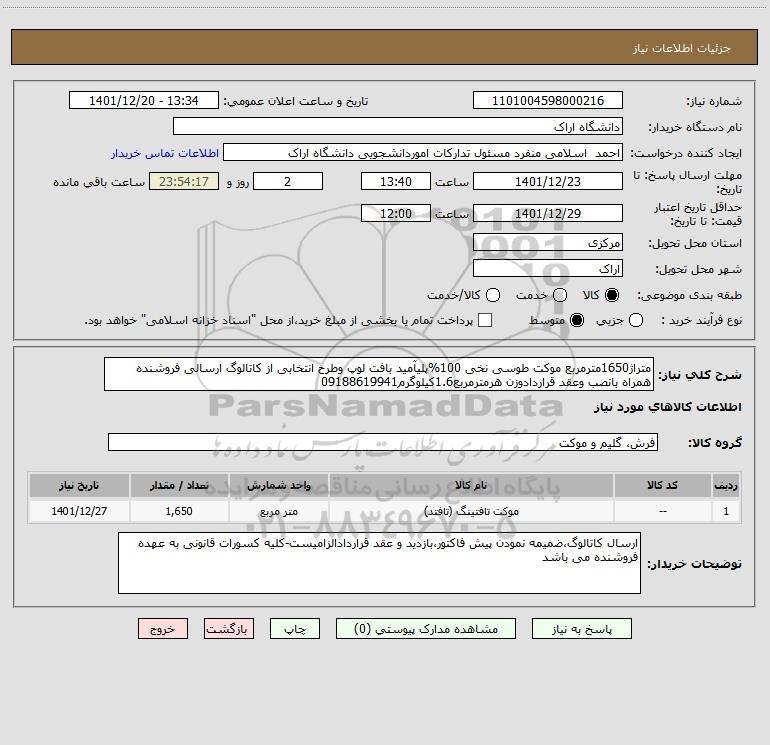Click the 'نام کالا' column header
Screen dimensions: 770x745
coord(471,485)
